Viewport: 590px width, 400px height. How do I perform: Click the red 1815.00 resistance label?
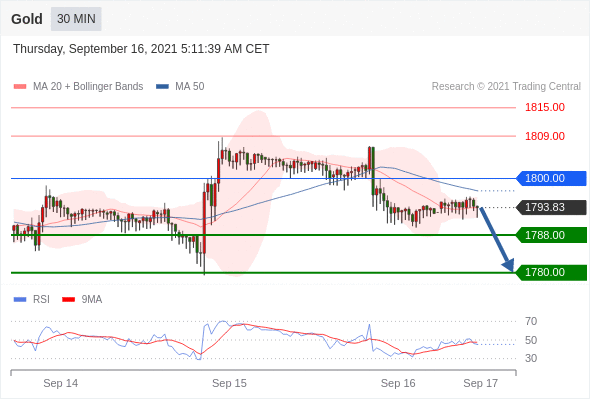click(x=545, y=107)
